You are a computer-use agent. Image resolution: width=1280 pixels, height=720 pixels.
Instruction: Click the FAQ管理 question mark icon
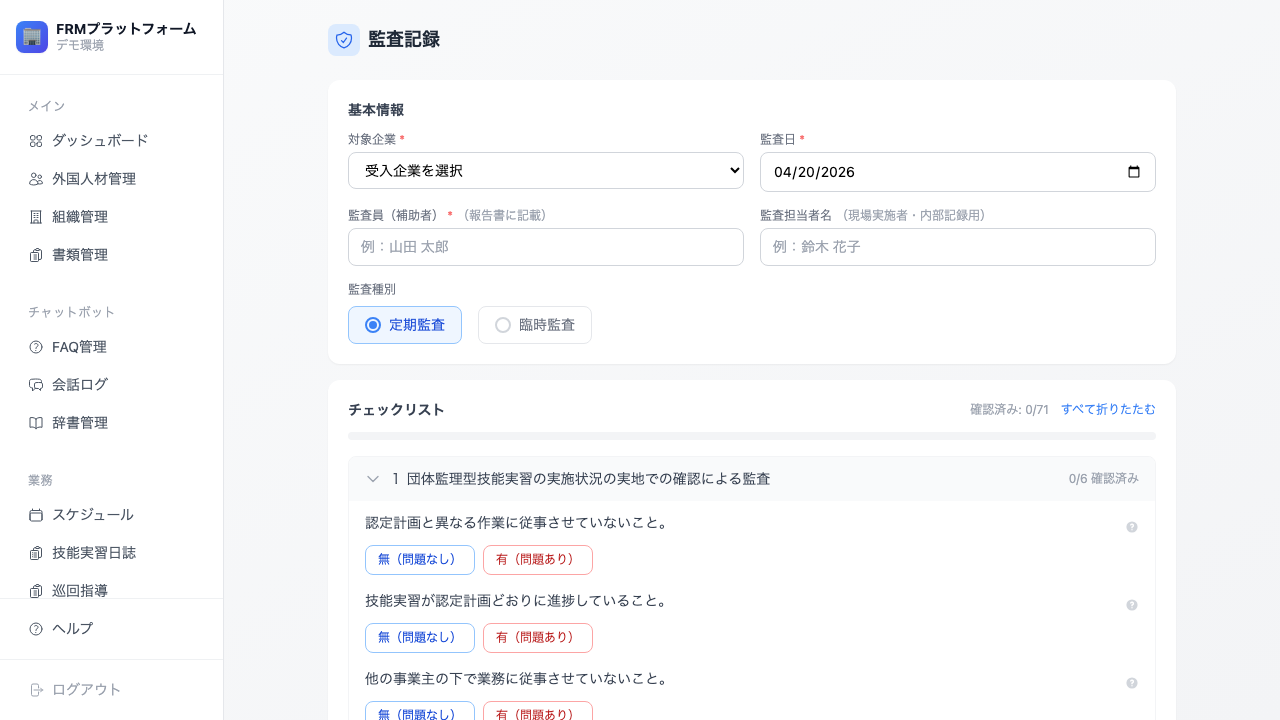click(x=36, y=347)
